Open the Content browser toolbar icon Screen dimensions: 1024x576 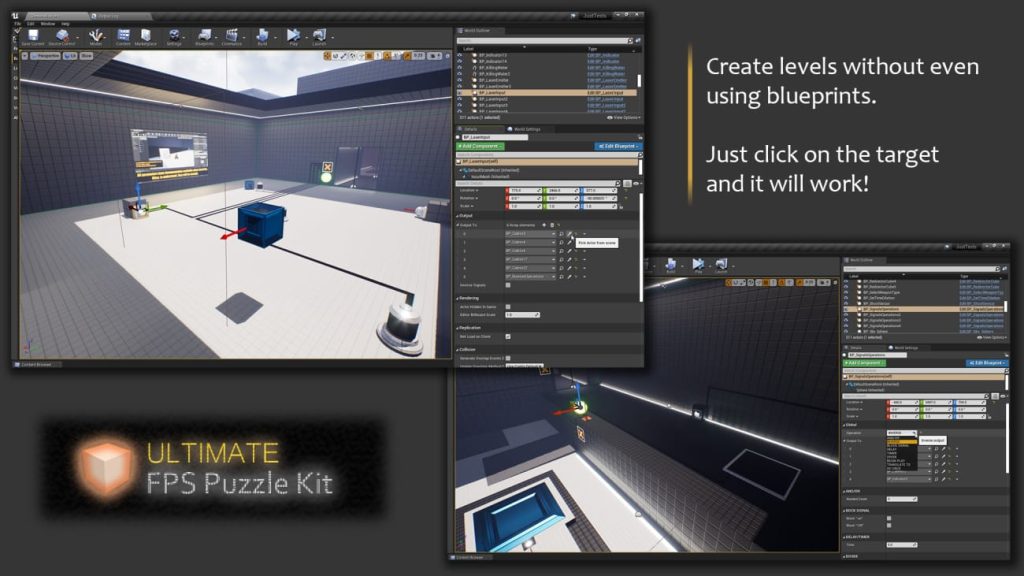click(123, 37)
